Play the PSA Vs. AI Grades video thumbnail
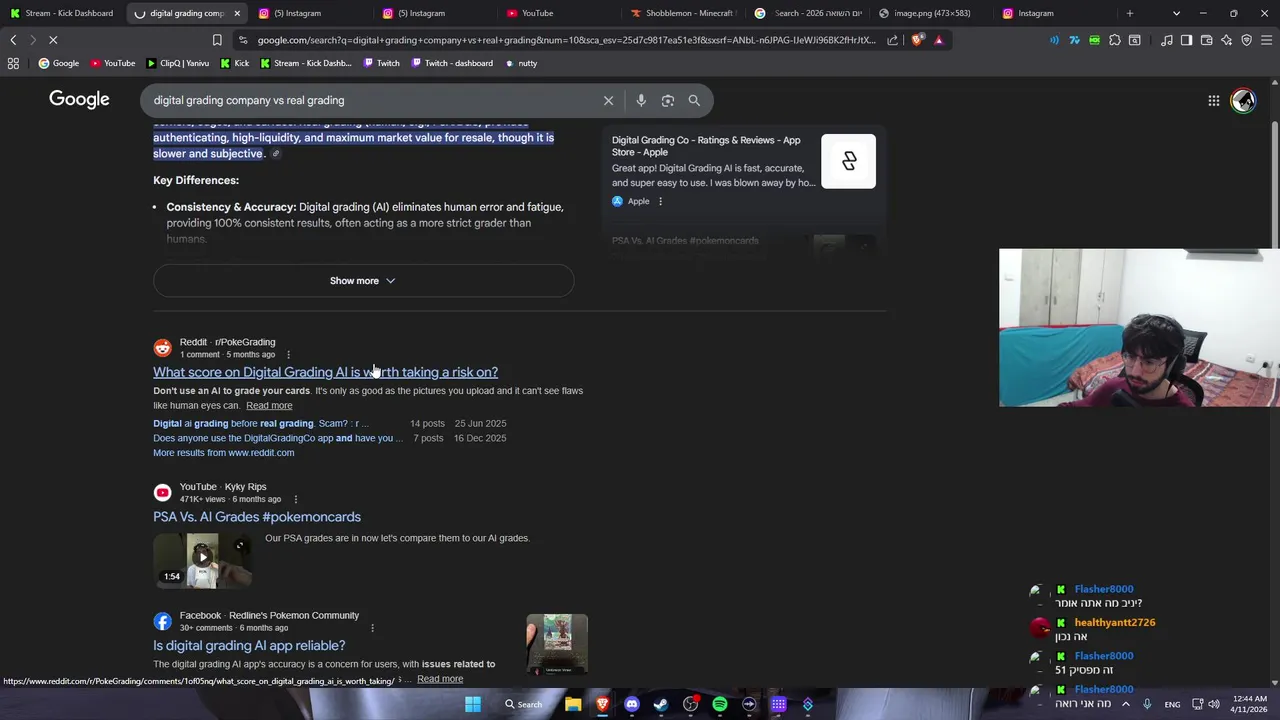The height and width of the screenshot is (720, 1280). [x=202, y=558]
